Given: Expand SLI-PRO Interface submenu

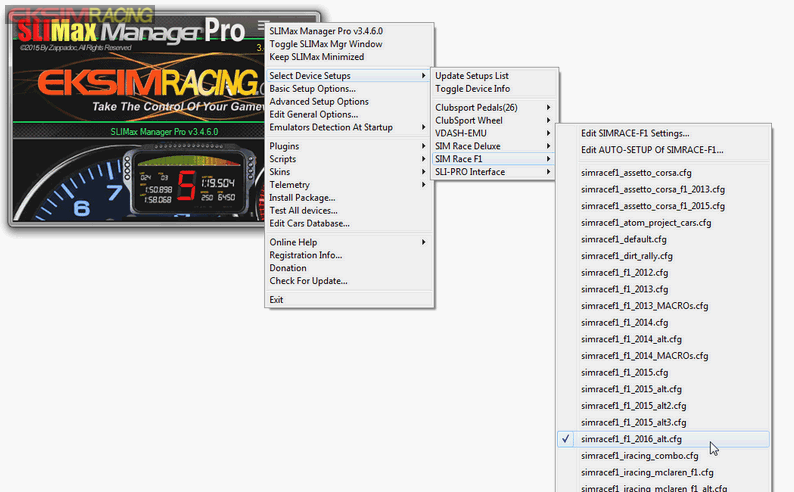Looking at the screenshot, I should click(494, 172).
